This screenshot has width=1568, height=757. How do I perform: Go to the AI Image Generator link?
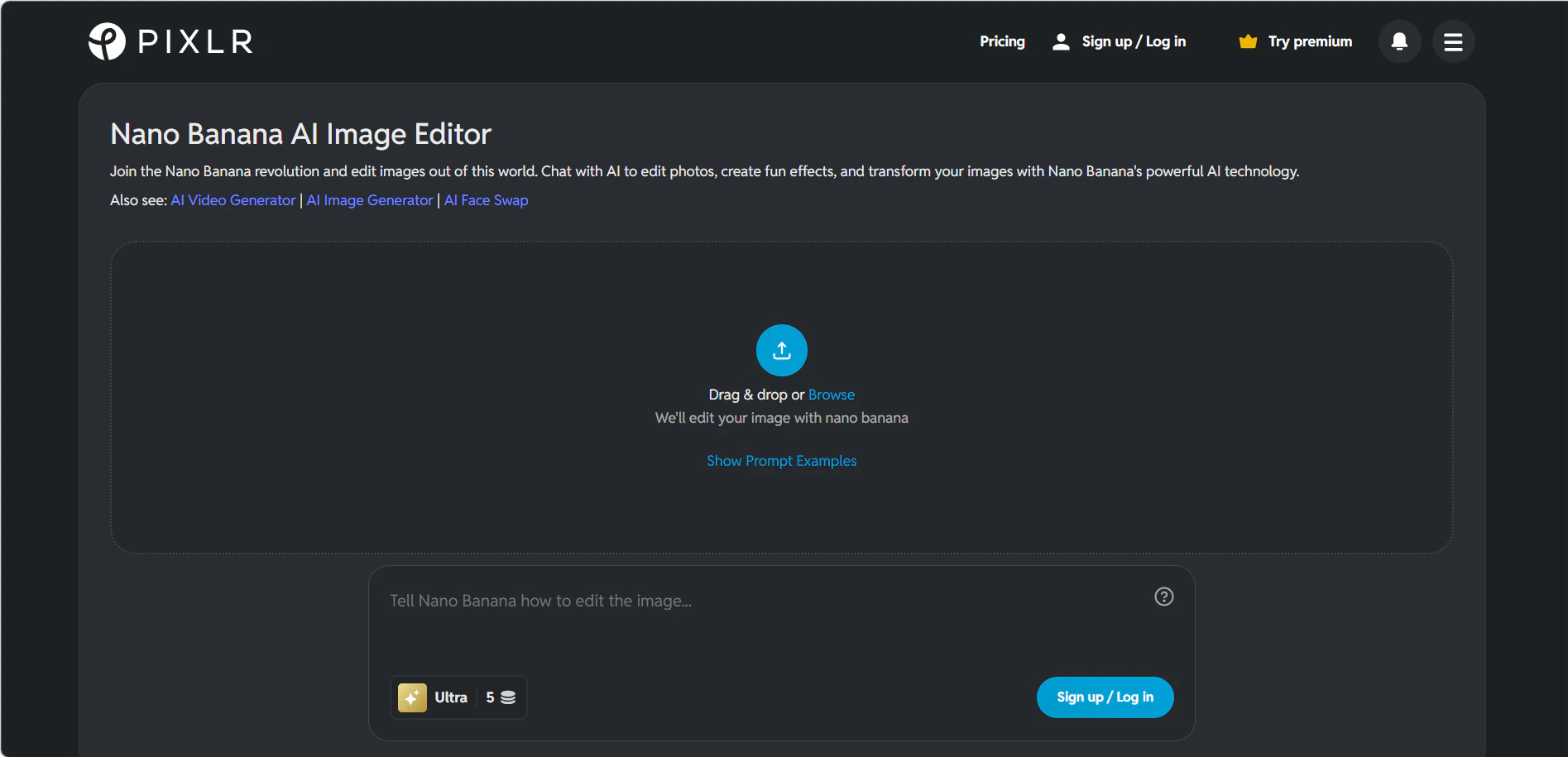tap(369, 200)
